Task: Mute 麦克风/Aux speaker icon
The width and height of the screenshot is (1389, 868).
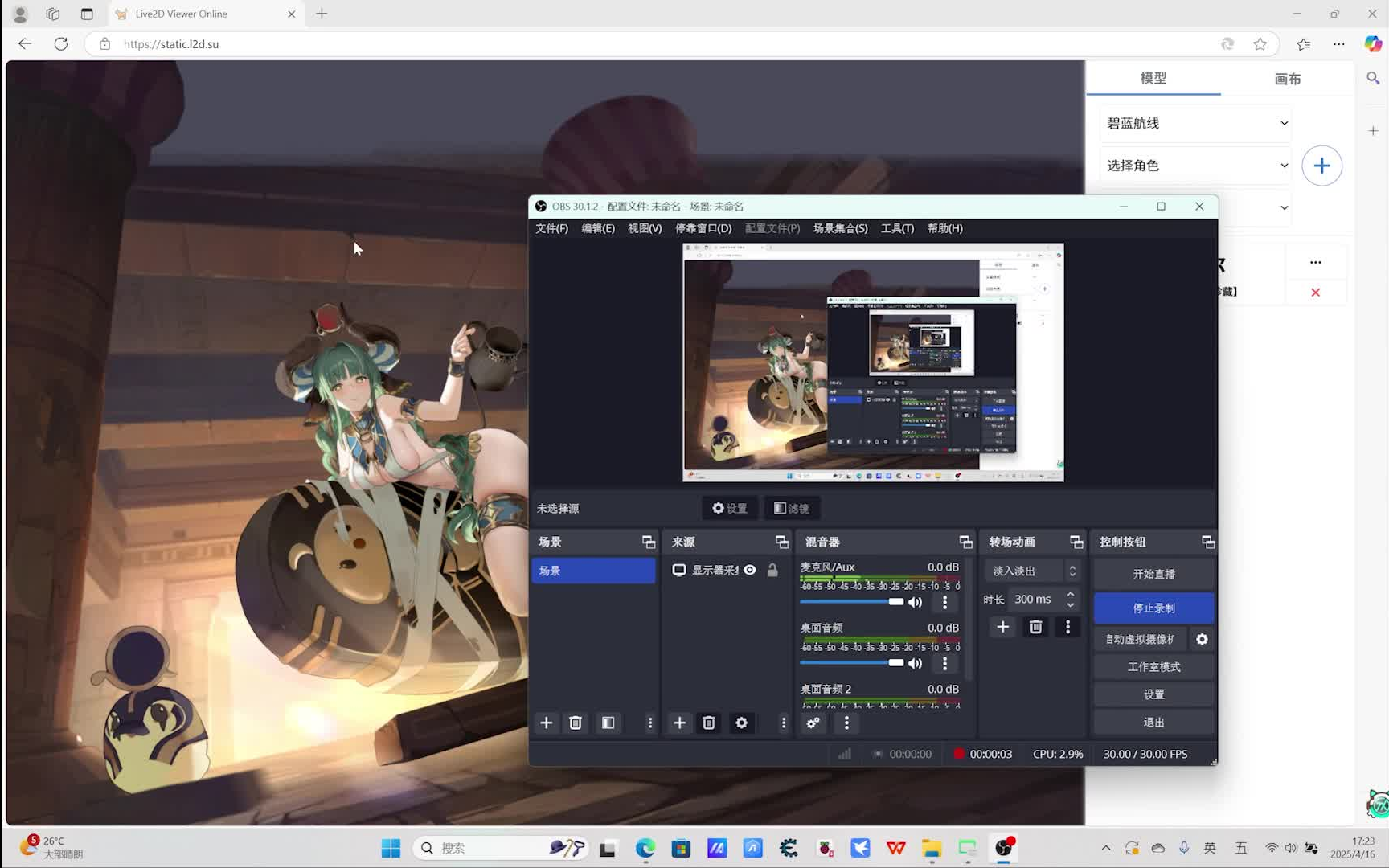Action: [x=916, y=602]
